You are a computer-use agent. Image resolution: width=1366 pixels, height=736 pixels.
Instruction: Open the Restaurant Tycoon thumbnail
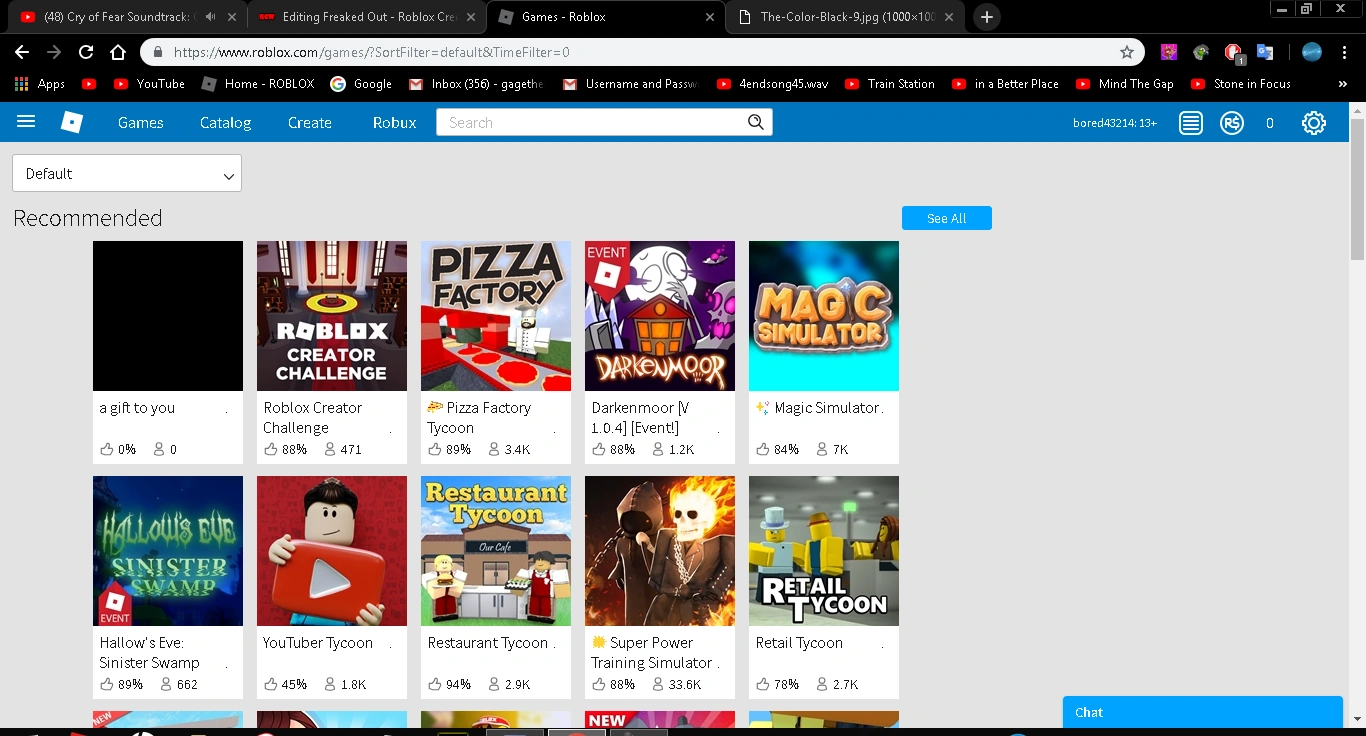pyautogui.click(x=496, y=551)
